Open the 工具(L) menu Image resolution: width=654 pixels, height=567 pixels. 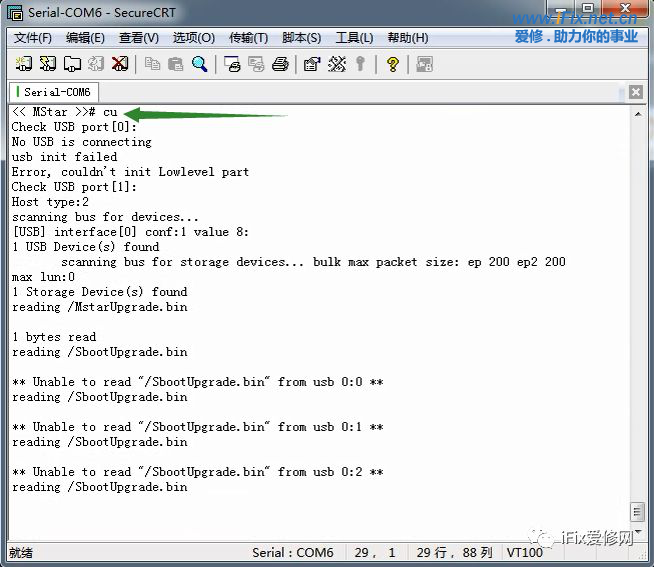[354, 38]
